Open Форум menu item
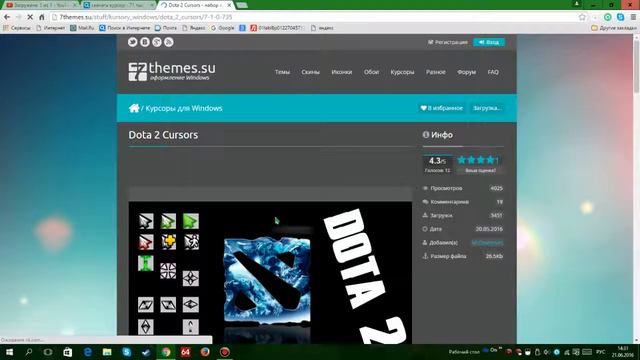 pyautogui.click(x=466, y=72)
